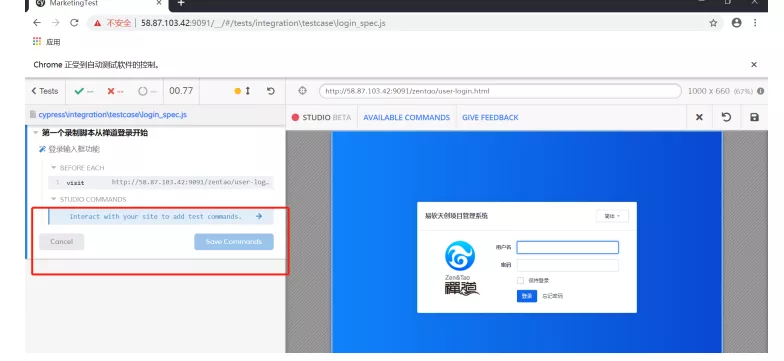
Task: Click the Studio wand icon beside 登录输入框功能
Action: pyautogui.click(x=42, y=149)
